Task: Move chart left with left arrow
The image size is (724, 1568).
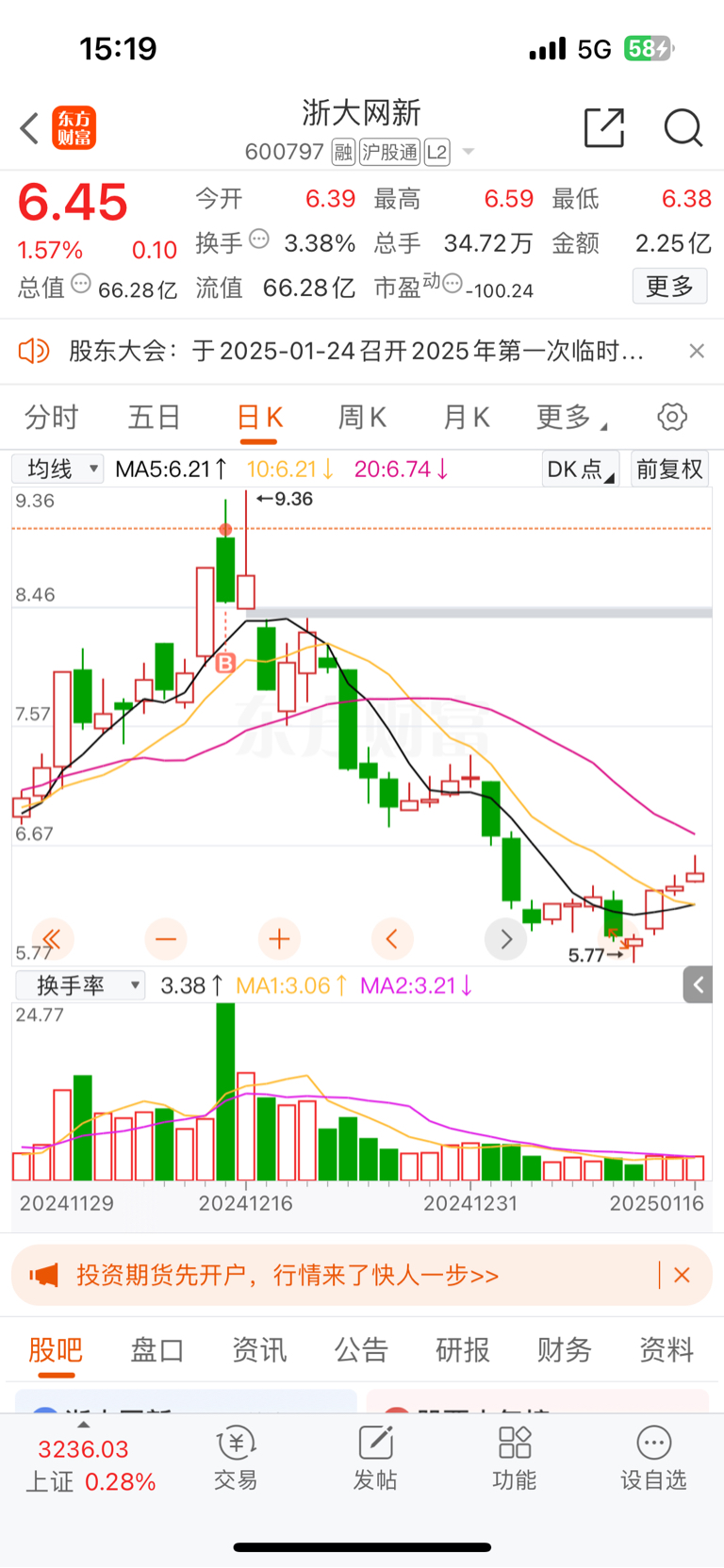Action: pos(392,939)
